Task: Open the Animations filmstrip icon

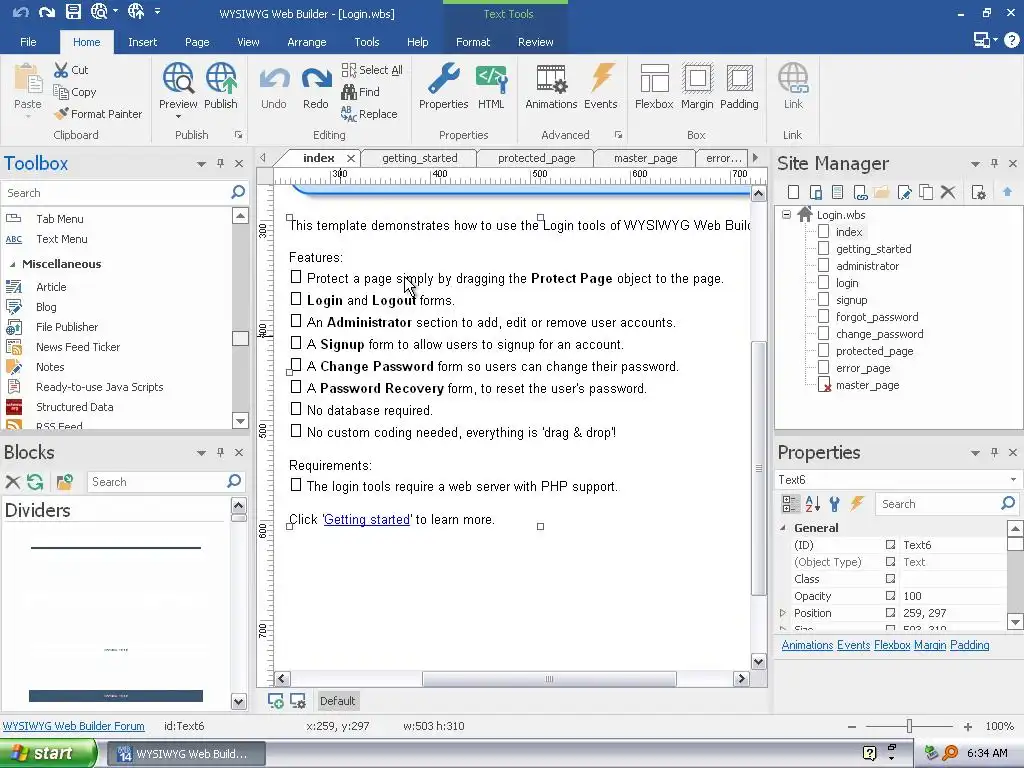Action: 551,80
